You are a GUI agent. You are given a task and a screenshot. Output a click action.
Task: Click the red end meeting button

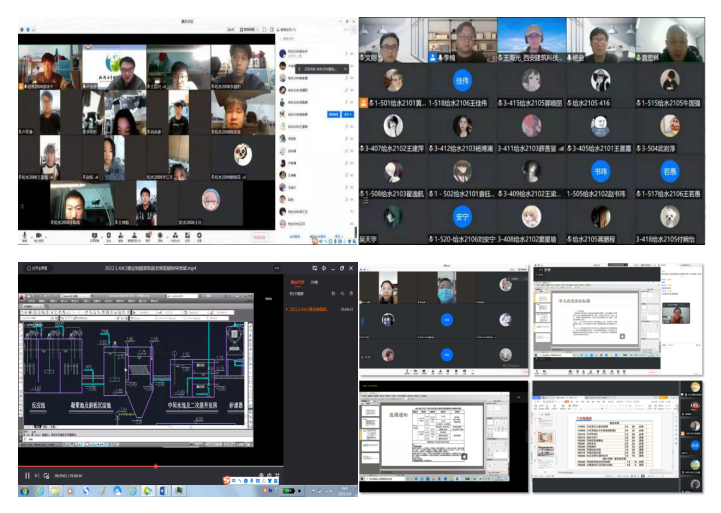(258, 237)
